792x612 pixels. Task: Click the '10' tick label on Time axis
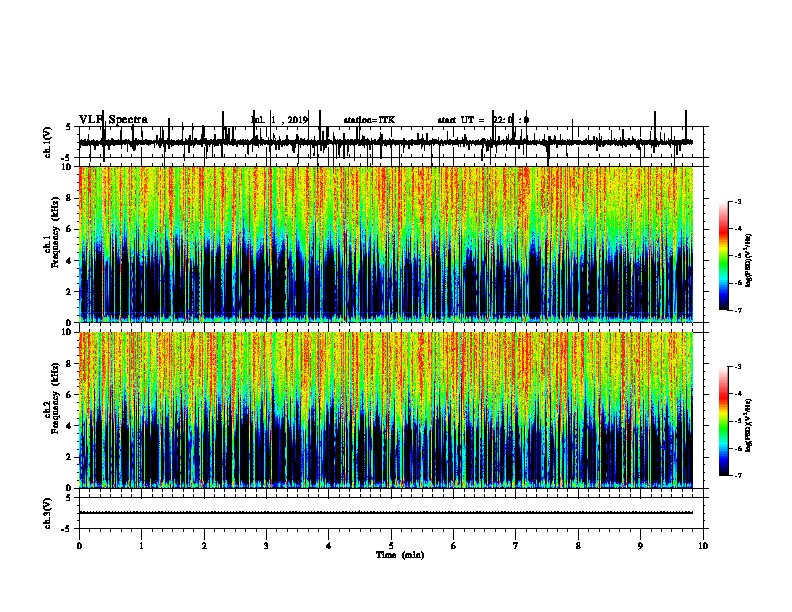(703, 546)
